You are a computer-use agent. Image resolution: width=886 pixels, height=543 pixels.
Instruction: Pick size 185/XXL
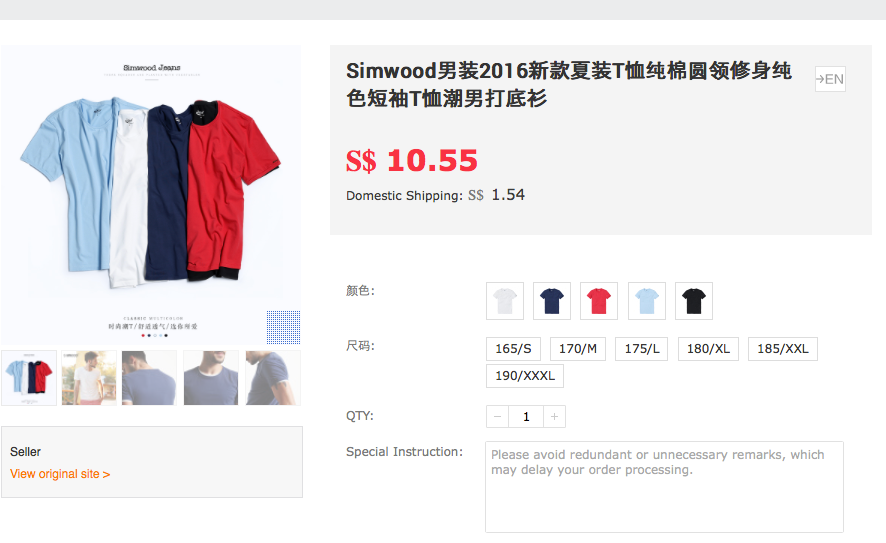(x=783, y=349)
